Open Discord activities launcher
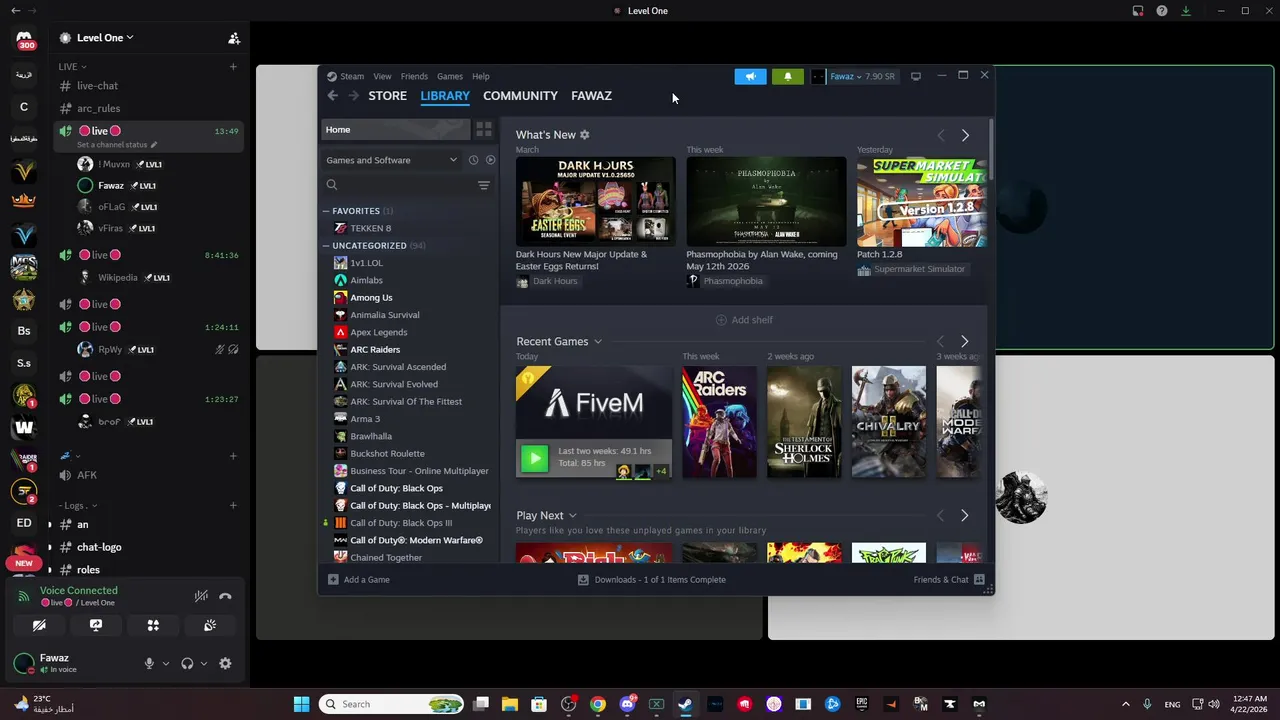 click(153, 625)
